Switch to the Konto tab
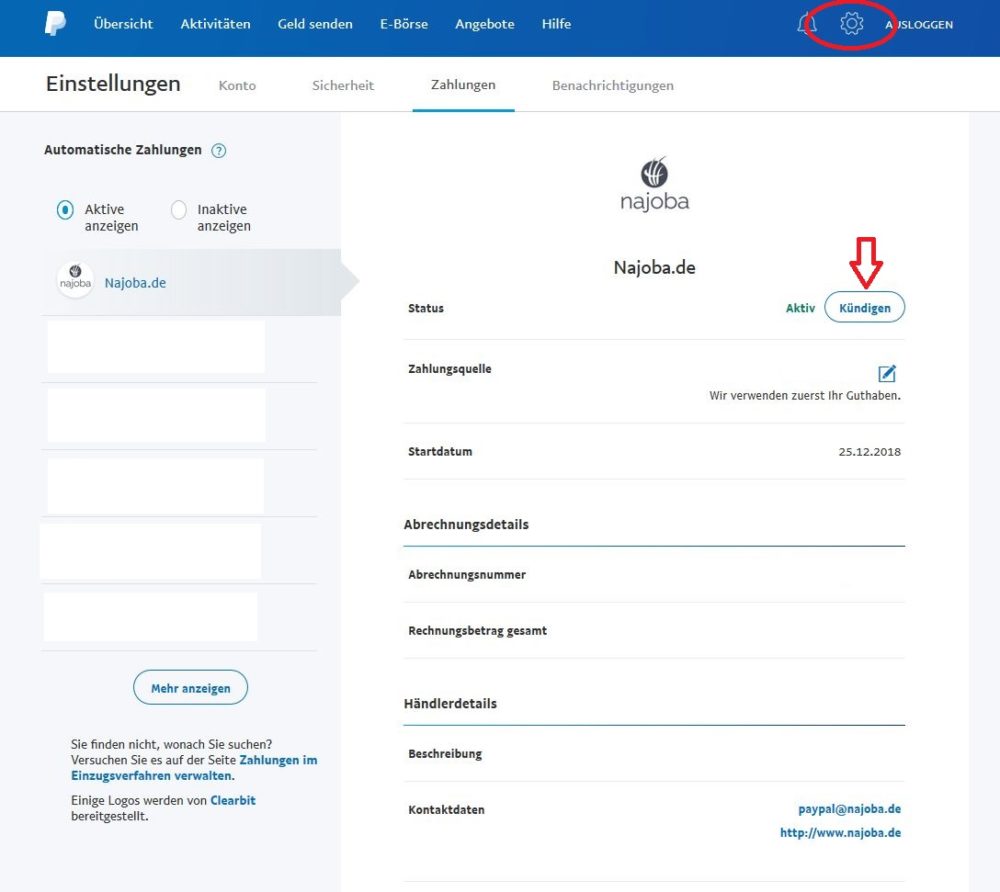The height and width of the screenshot is (892, 1000). 237,85
